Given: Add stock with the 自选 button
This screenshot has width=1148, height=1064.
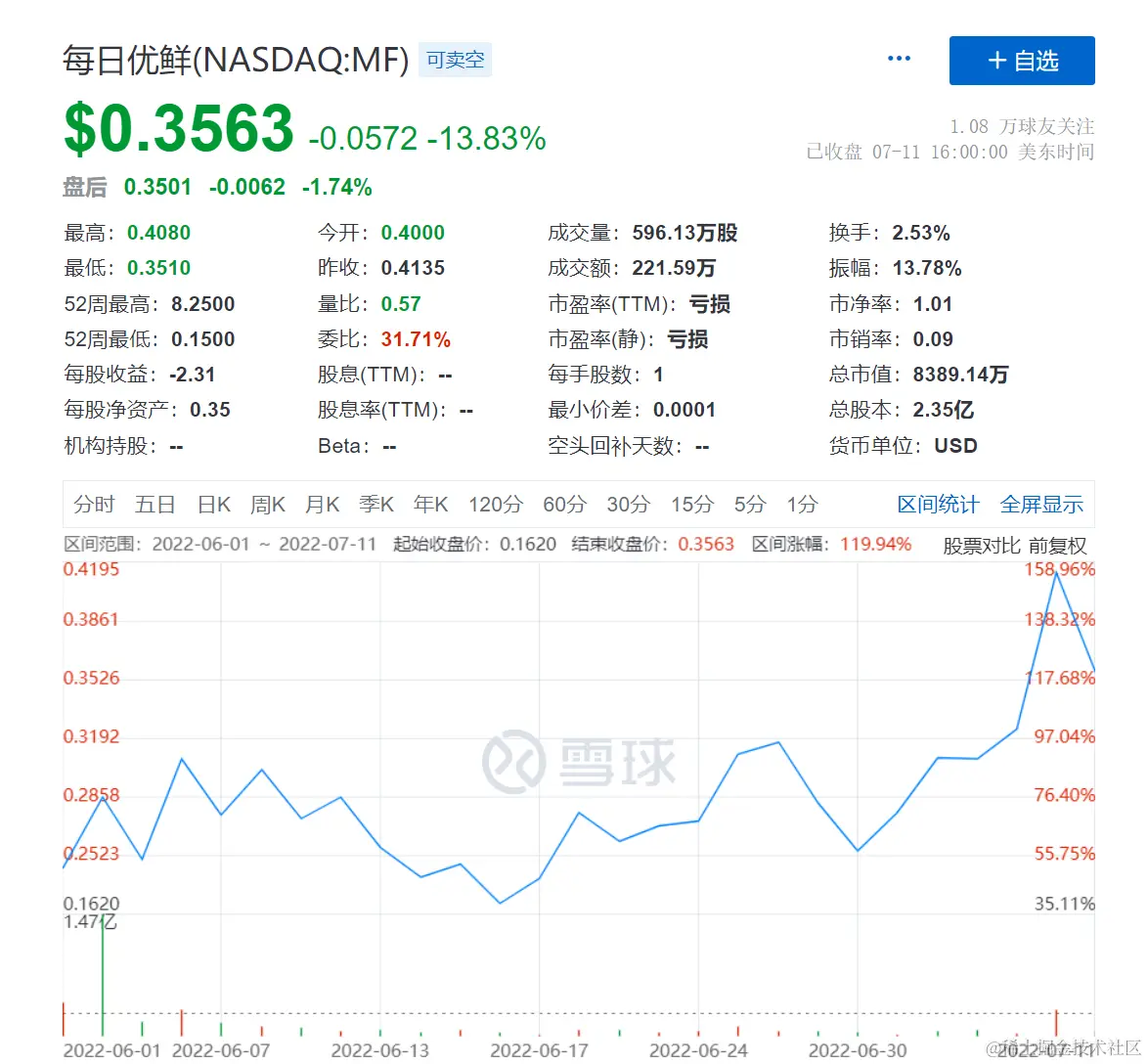Looking at the screenshot, I should [1022, 61].
